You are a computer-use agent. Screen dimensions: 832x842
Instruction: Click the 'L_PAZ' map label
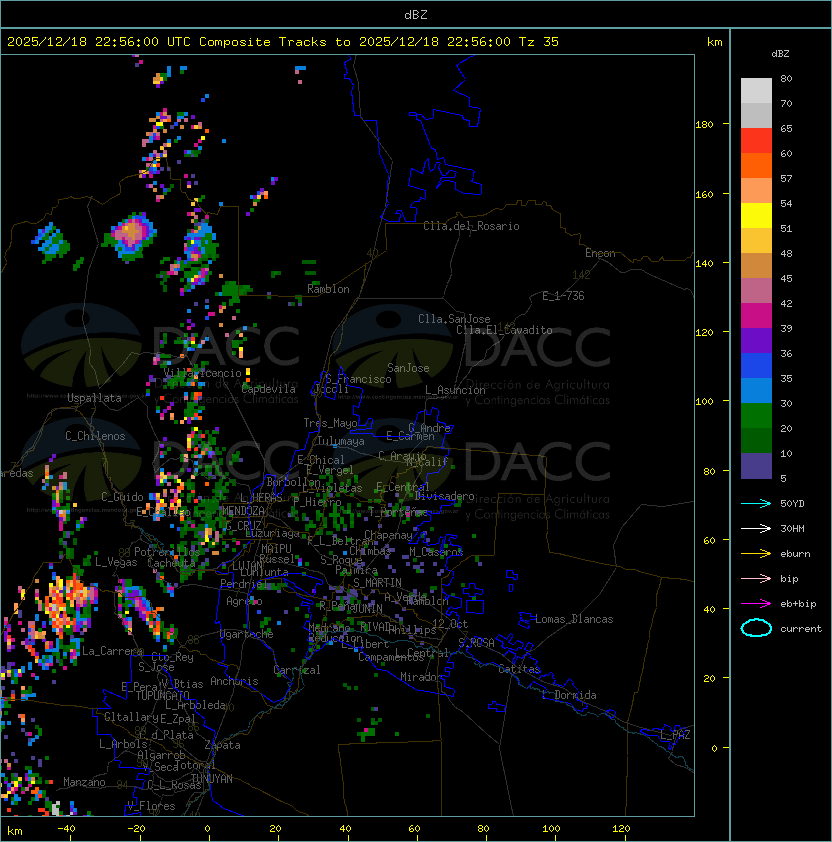[675, 735]
